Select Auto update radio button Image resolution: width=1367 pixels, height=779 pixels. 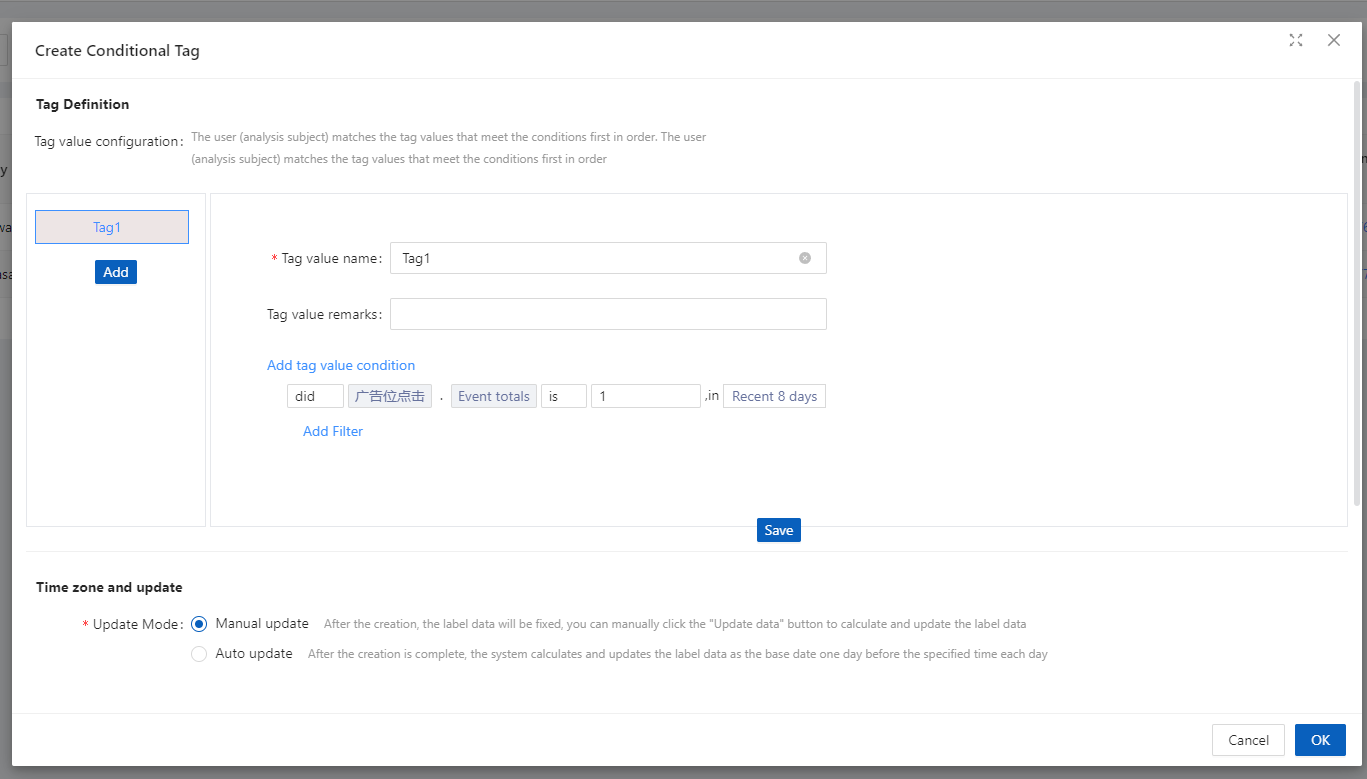pos(199,654)
